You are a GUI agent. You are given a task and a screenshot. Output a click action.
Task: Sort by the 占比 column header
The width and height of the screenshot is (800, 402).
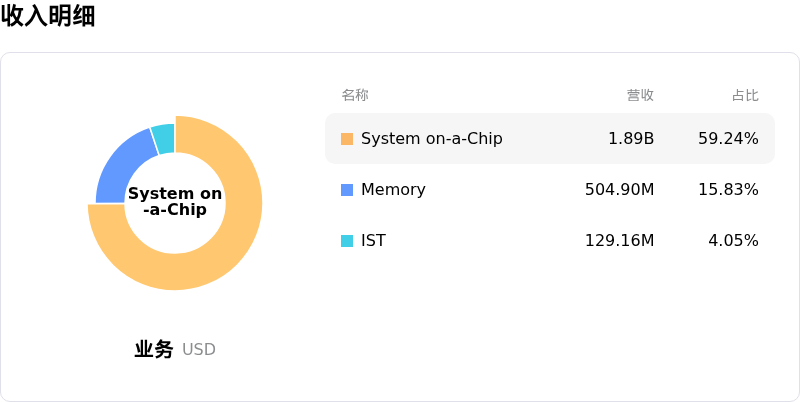[x=745, y=95]
